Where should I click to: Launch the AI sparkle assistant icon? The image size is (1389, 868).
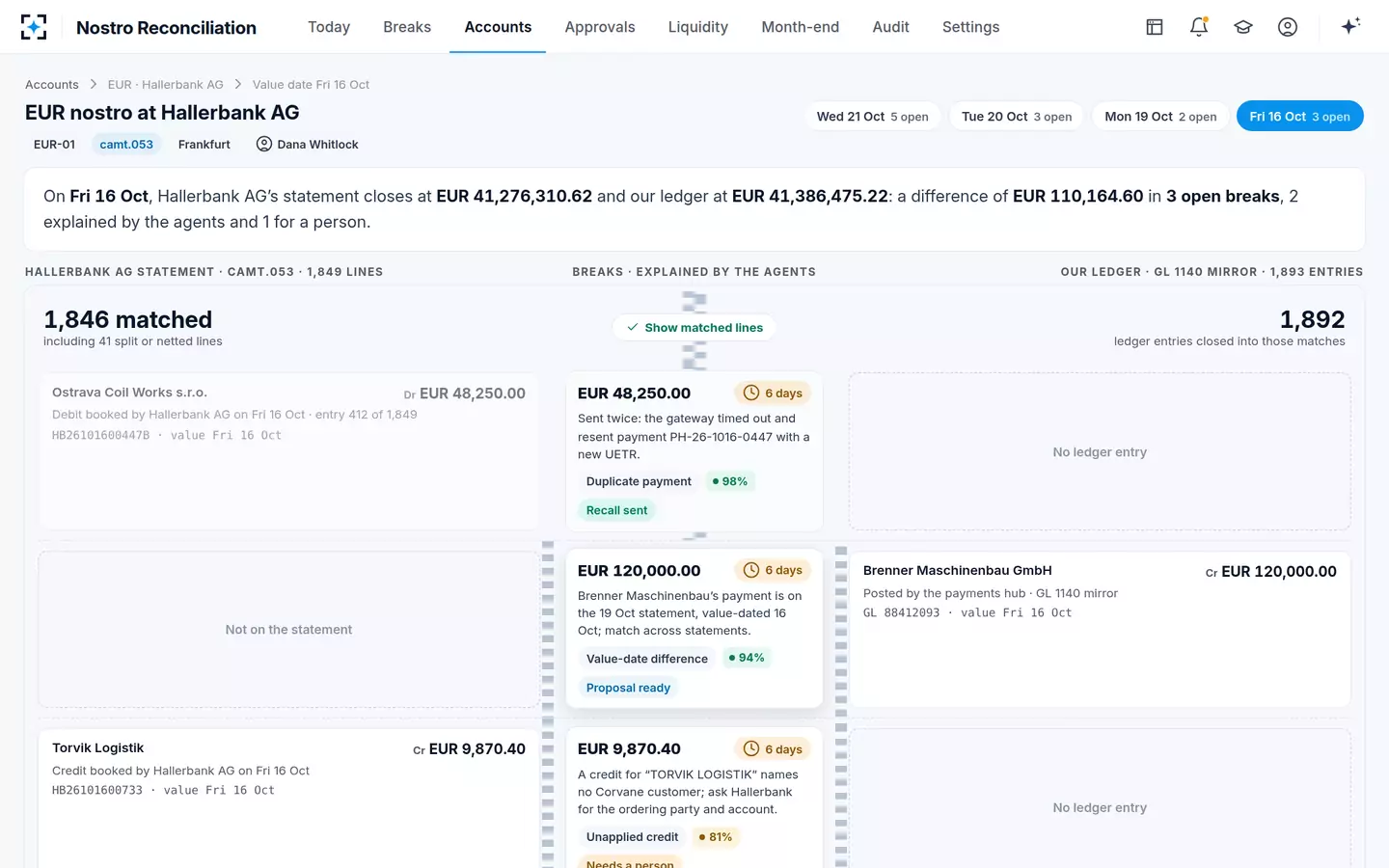[x=1350, y=26]
